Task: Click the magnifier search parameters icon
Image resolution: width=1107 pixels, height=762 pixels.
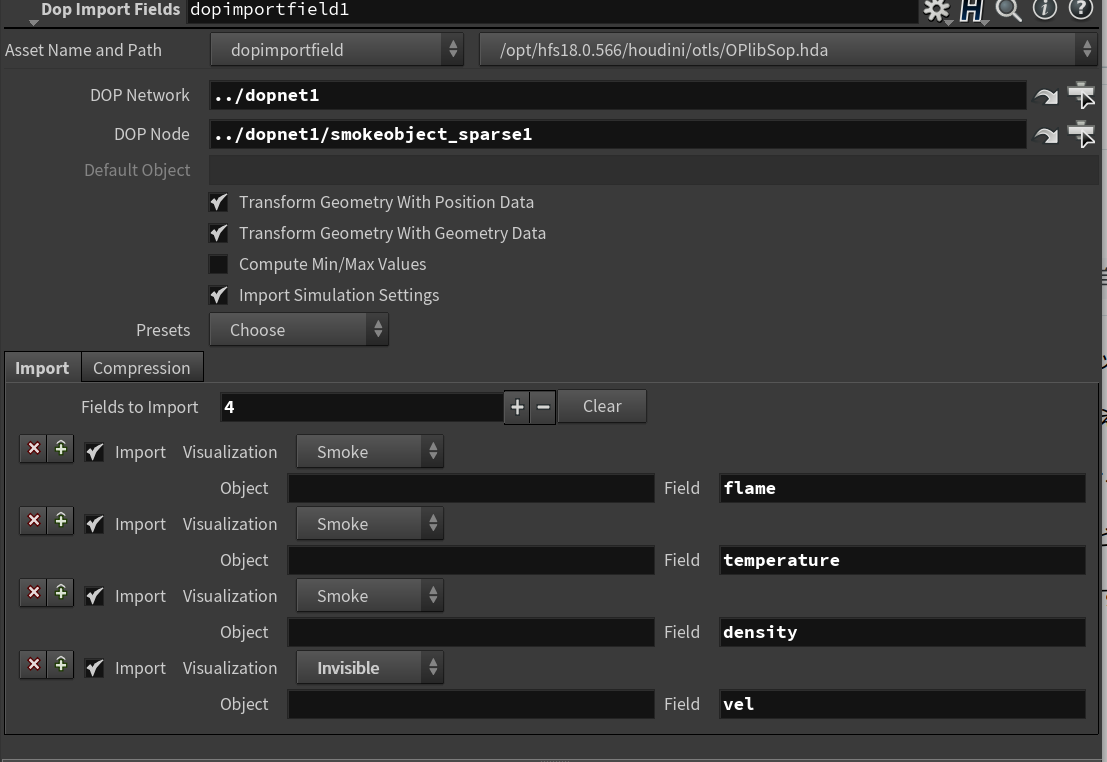Action: (1009, 10)
